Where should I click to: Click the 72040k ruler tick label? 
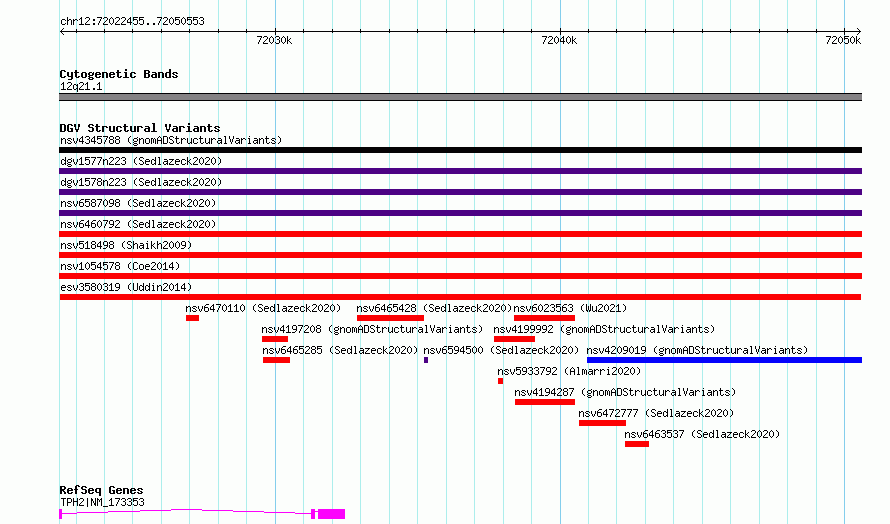559,40
